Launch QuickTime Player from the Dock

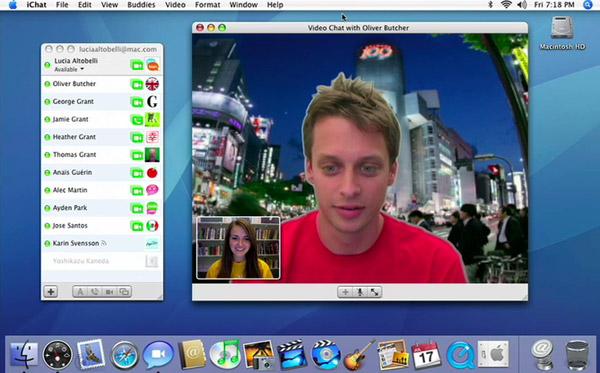pos(460,355)
